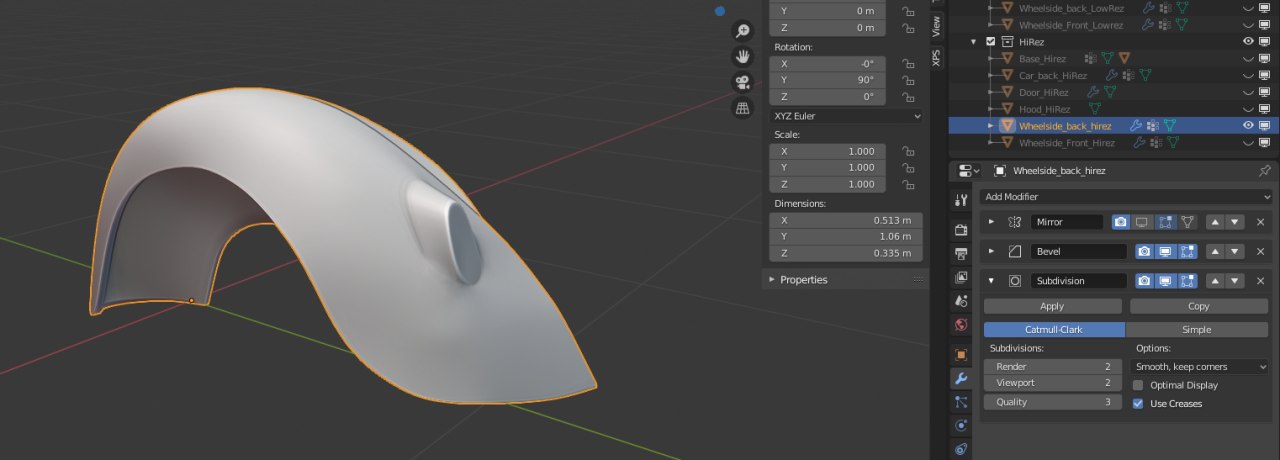
Task: Click the Mirror modifier type icon
Action: click(x=1015, y=222)
